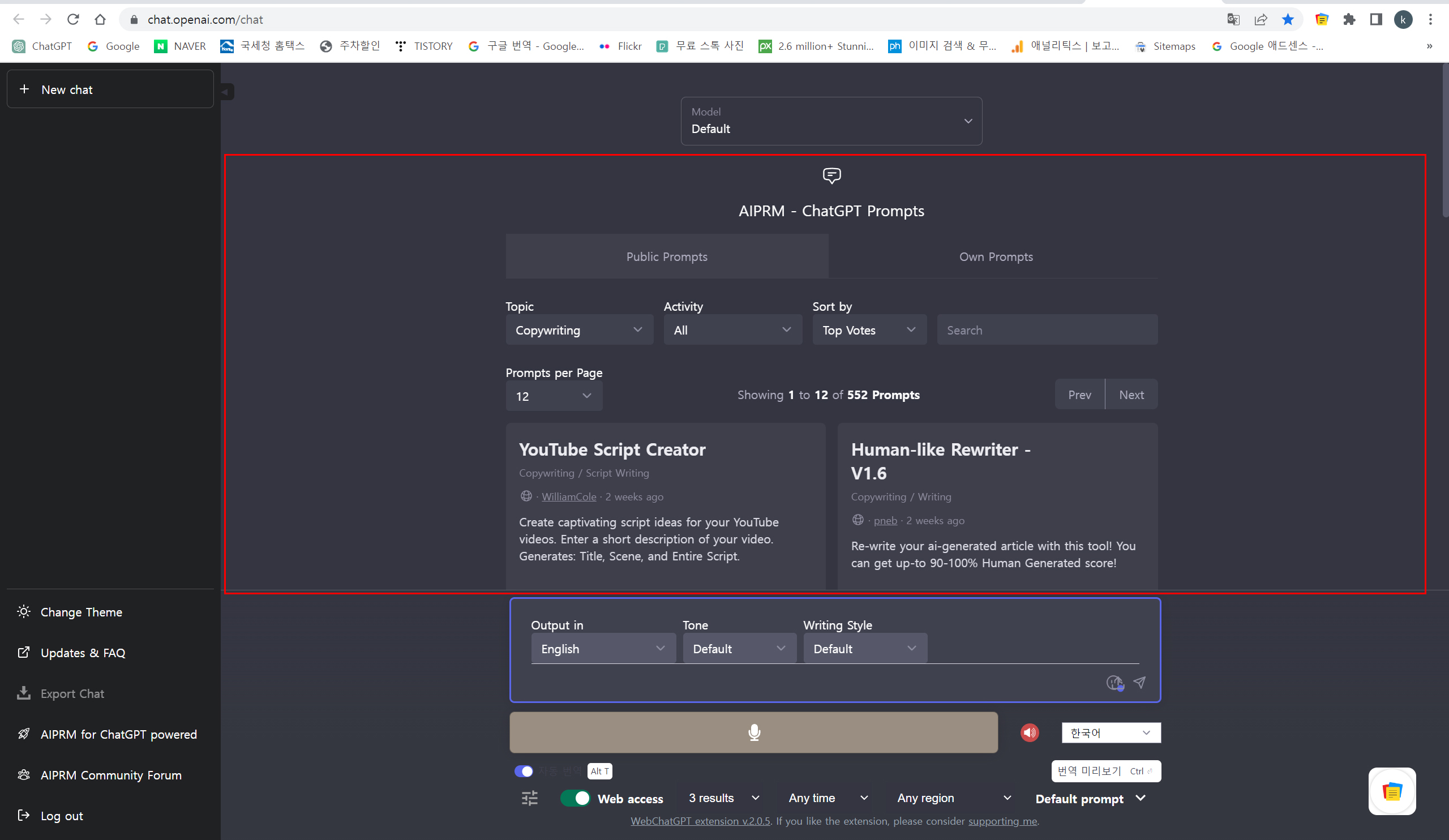Open the ChatGPT bookmark
The image size is (1449, 840).
coord(42,46)
